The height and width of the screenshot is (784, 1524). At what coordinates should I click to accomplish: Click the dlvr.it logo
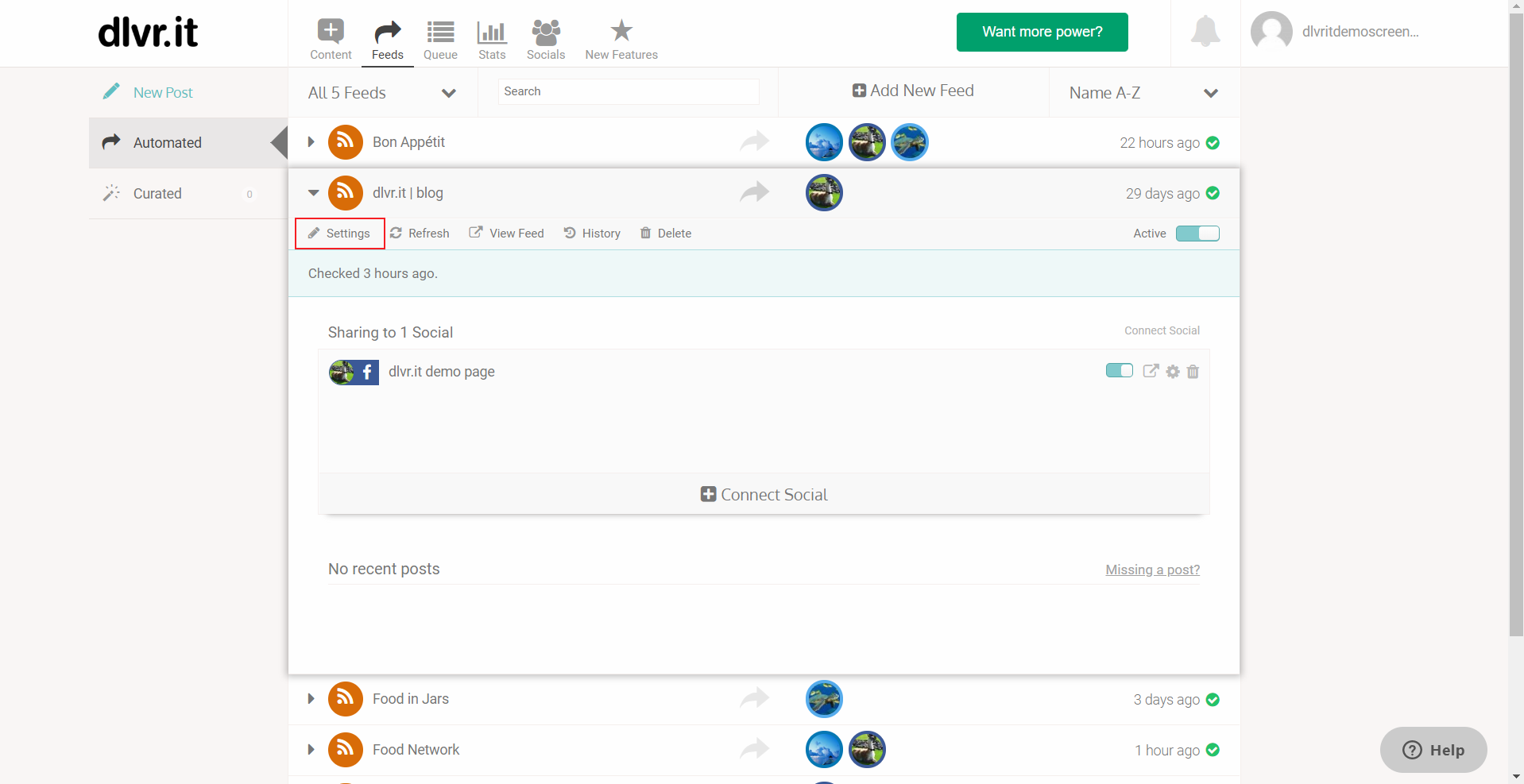click(x=148, y=33)
